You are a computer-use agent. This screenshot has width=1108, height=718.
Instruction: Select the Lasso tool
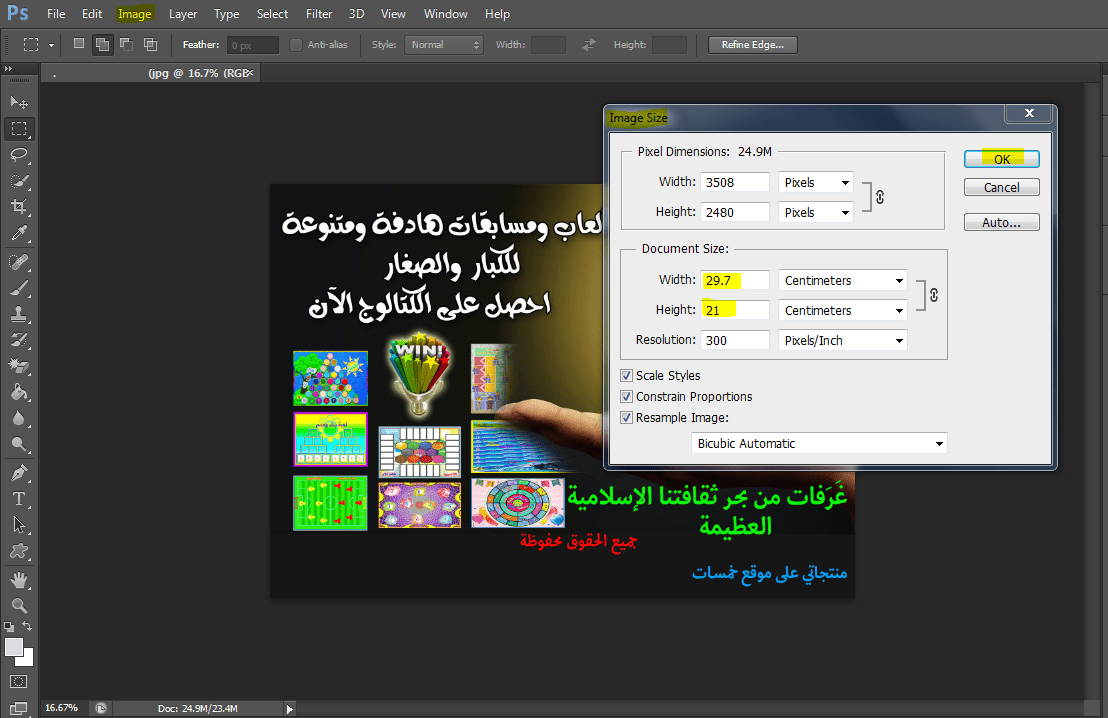coord(19,154)
